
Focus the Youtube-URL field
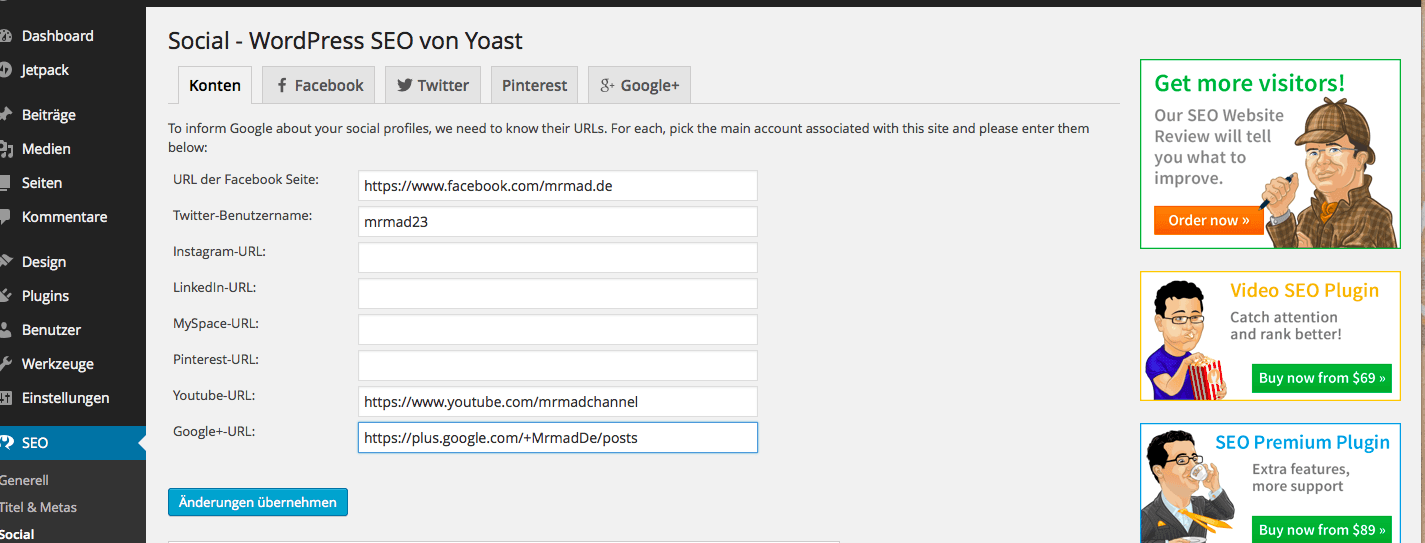(x=558, y=402)
